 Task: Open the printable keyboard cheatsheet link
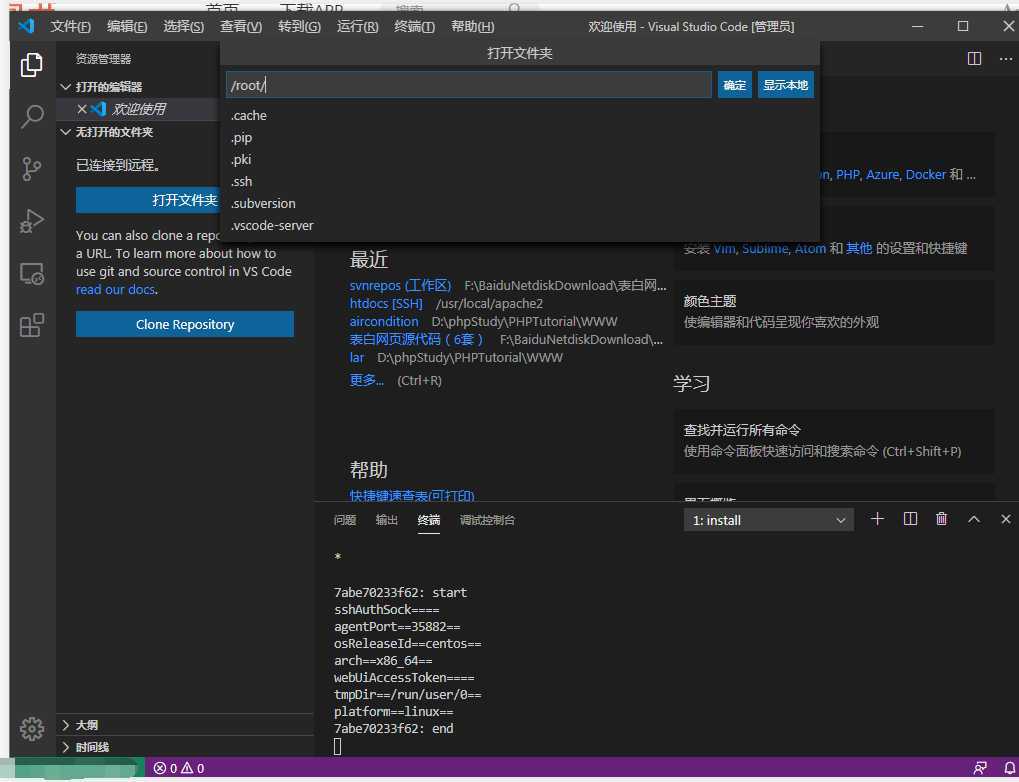(x=411, y=495)
